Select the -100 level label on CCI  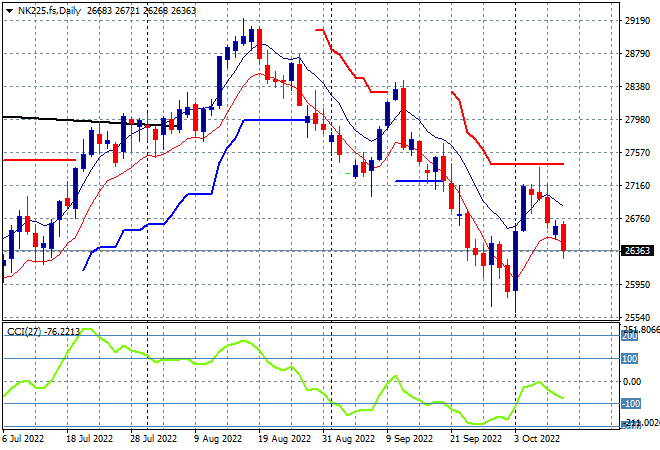coord(631,404)
